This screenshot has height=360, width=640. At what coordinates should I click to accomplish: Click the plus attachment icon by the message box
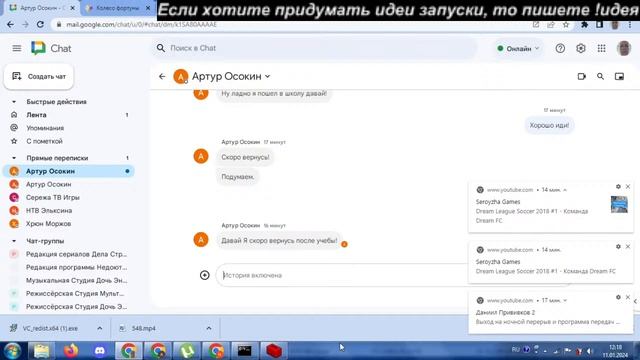point(204,275)
